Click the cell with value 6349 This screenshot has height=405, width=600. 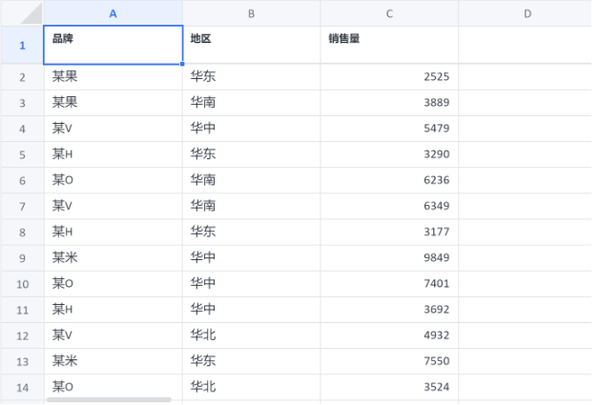click(x=389, y=206)
